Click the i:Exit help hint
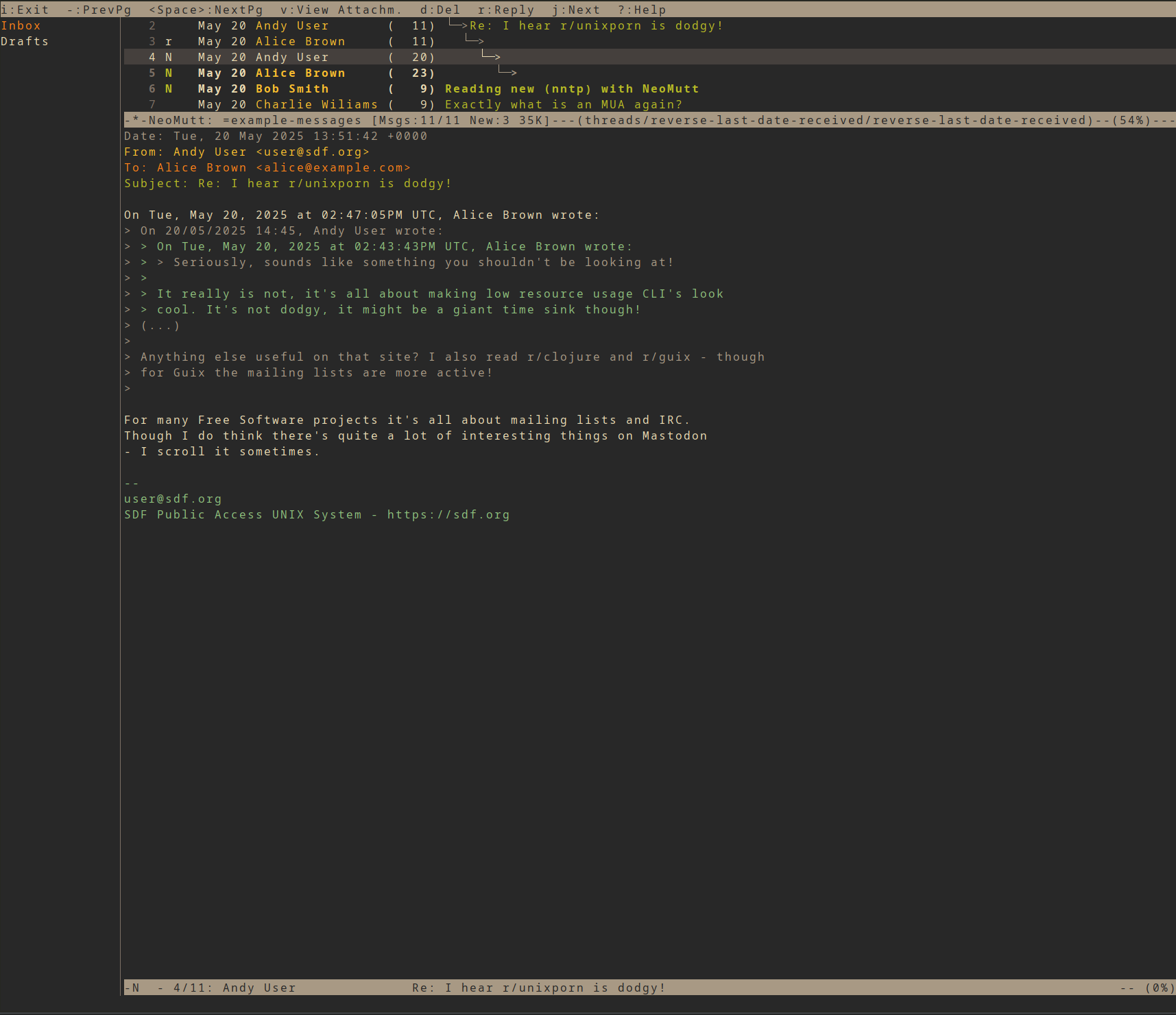The image size is (1176, 1015). pyautogui.click(x=25, y=10)
